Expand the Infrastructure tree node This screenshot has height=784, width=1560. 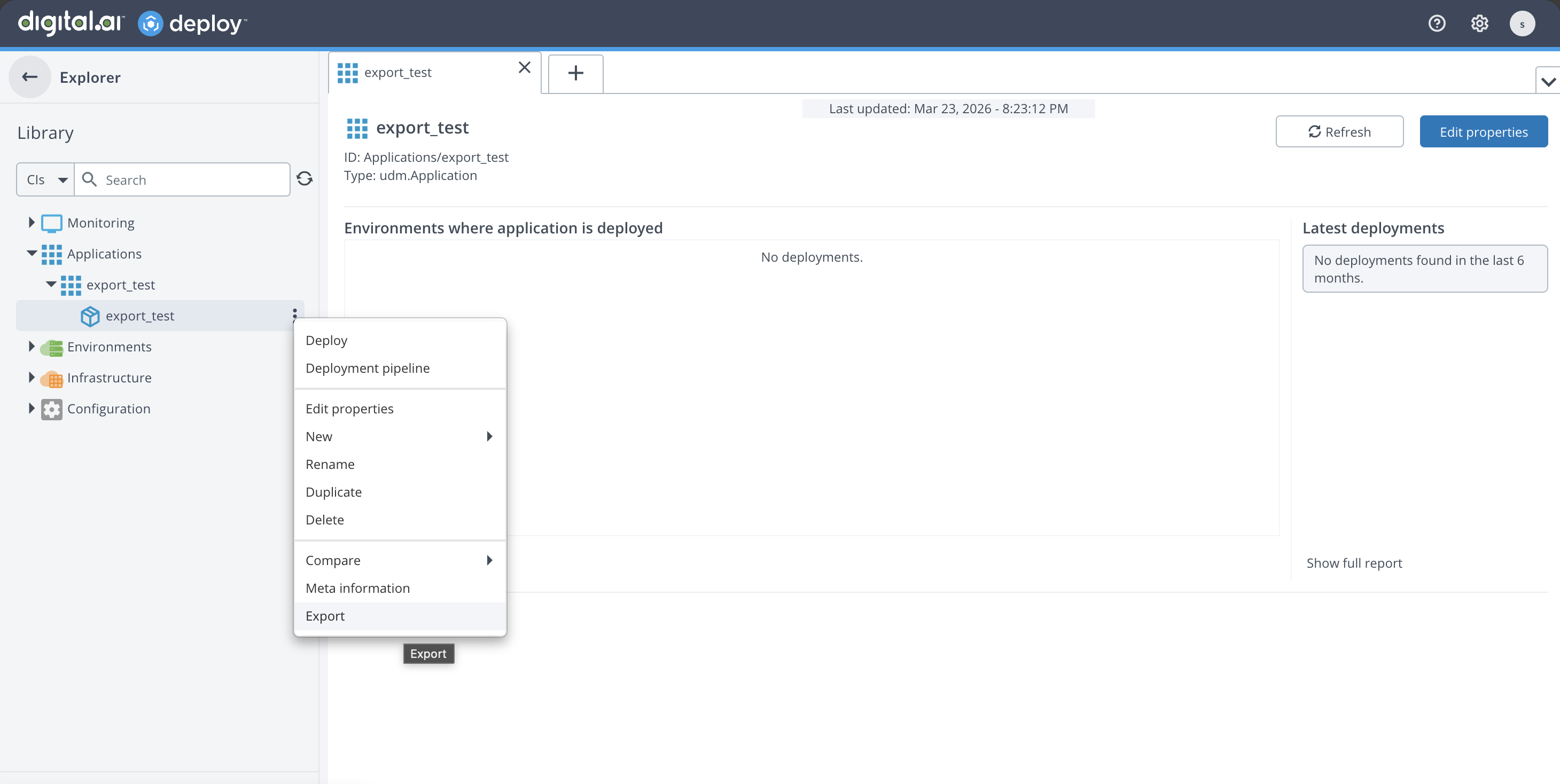click(x=32, y=377)
